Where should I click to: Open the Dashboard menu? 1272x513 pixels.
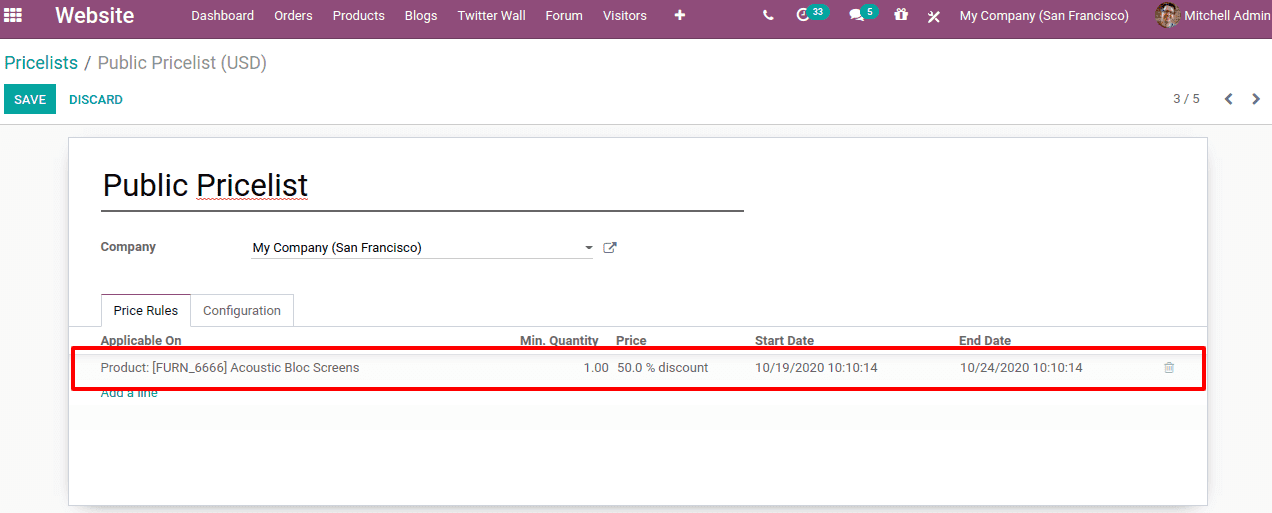pos(222,16)
